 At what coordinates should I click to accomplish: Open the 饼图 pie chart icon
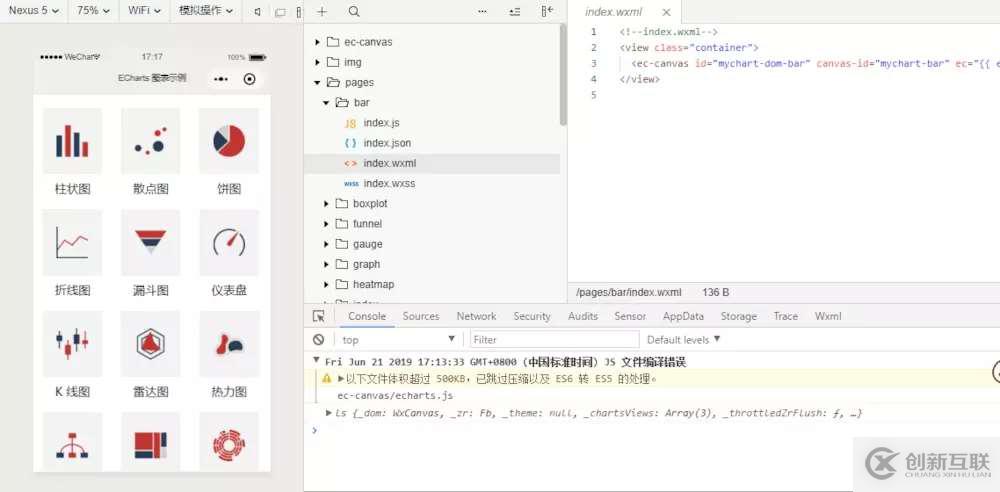coord(229,141)
